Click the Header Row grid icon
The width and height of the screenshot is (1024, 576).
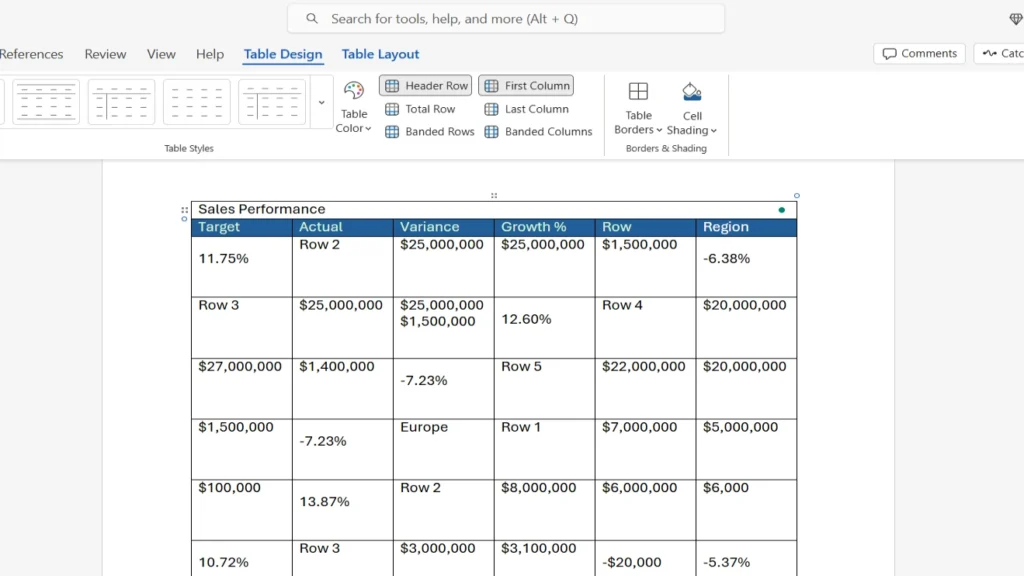click(391, 85)
